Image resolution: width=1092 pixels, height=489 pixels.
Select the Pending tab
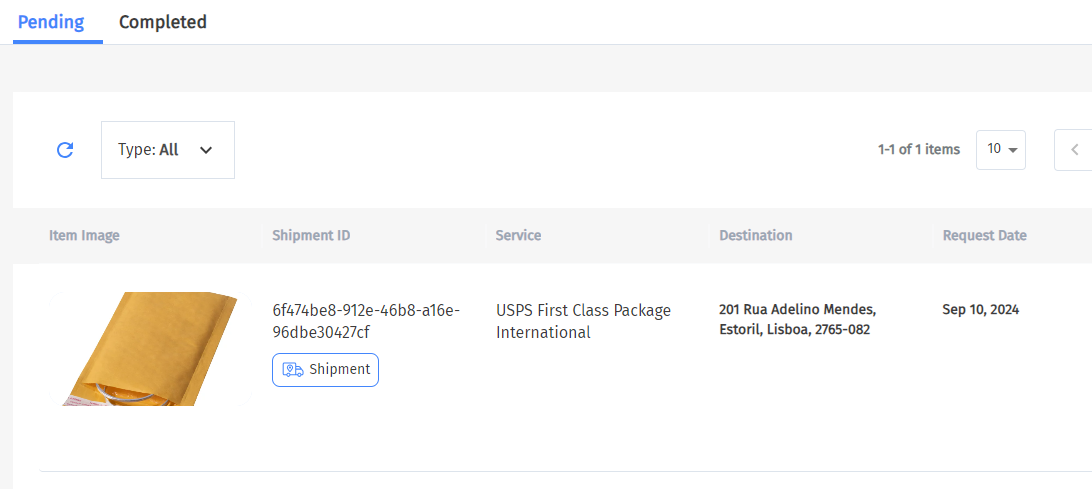click(x=51, y=22)
